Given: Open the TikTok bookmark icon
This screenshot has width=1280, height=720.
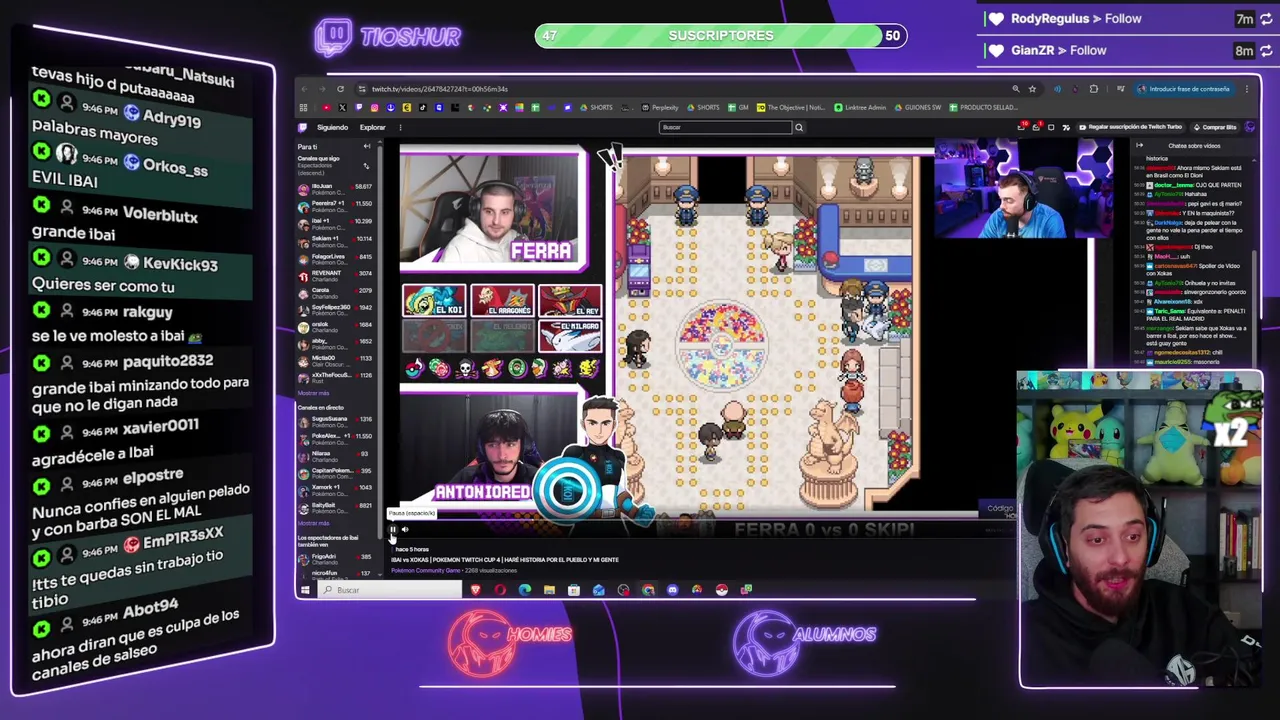Looking at the screenshot, I should point(423,107).
